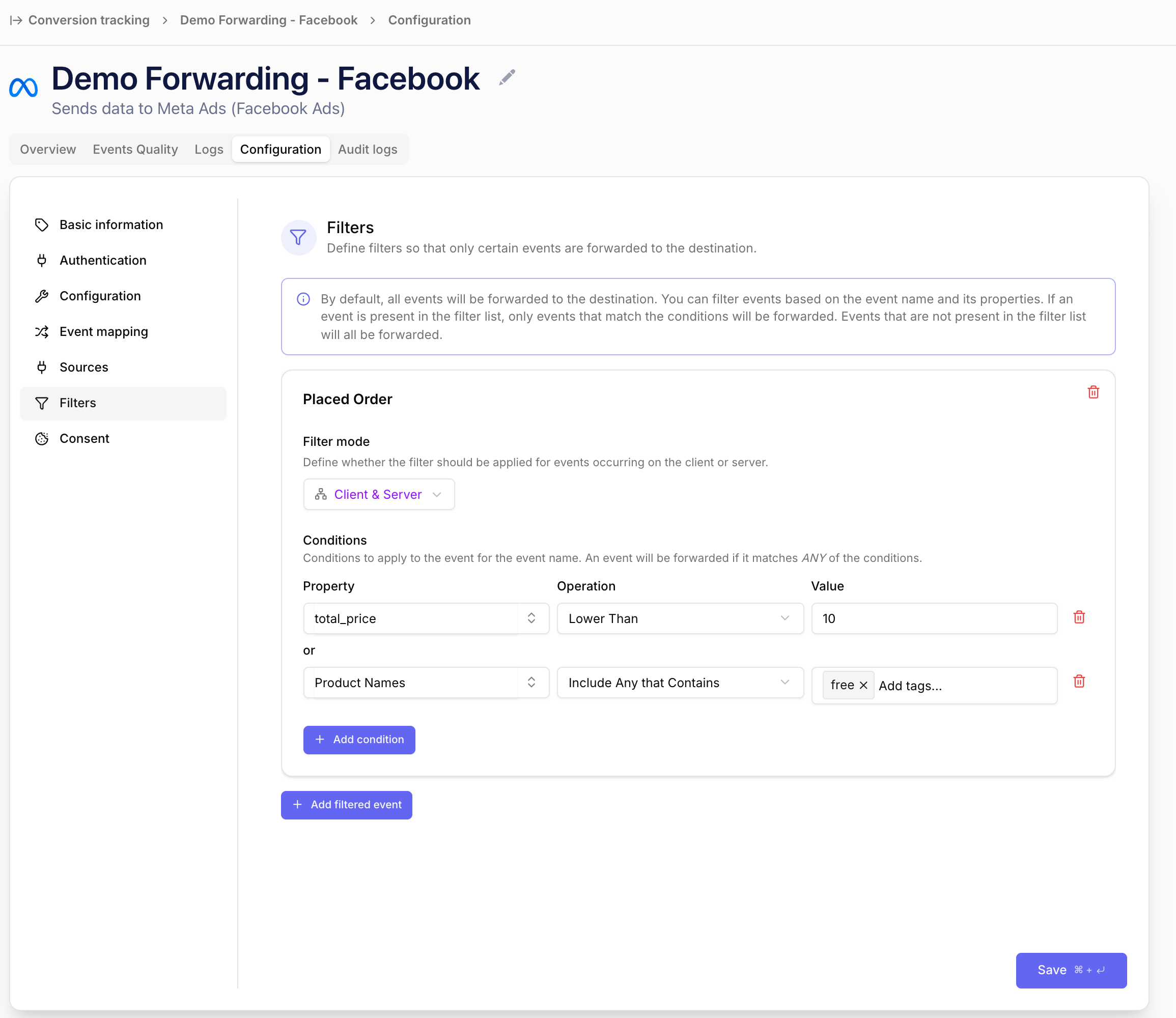Open Basic information section
Viewport: 1176px width, 1018px height.
tap(123, 225)
